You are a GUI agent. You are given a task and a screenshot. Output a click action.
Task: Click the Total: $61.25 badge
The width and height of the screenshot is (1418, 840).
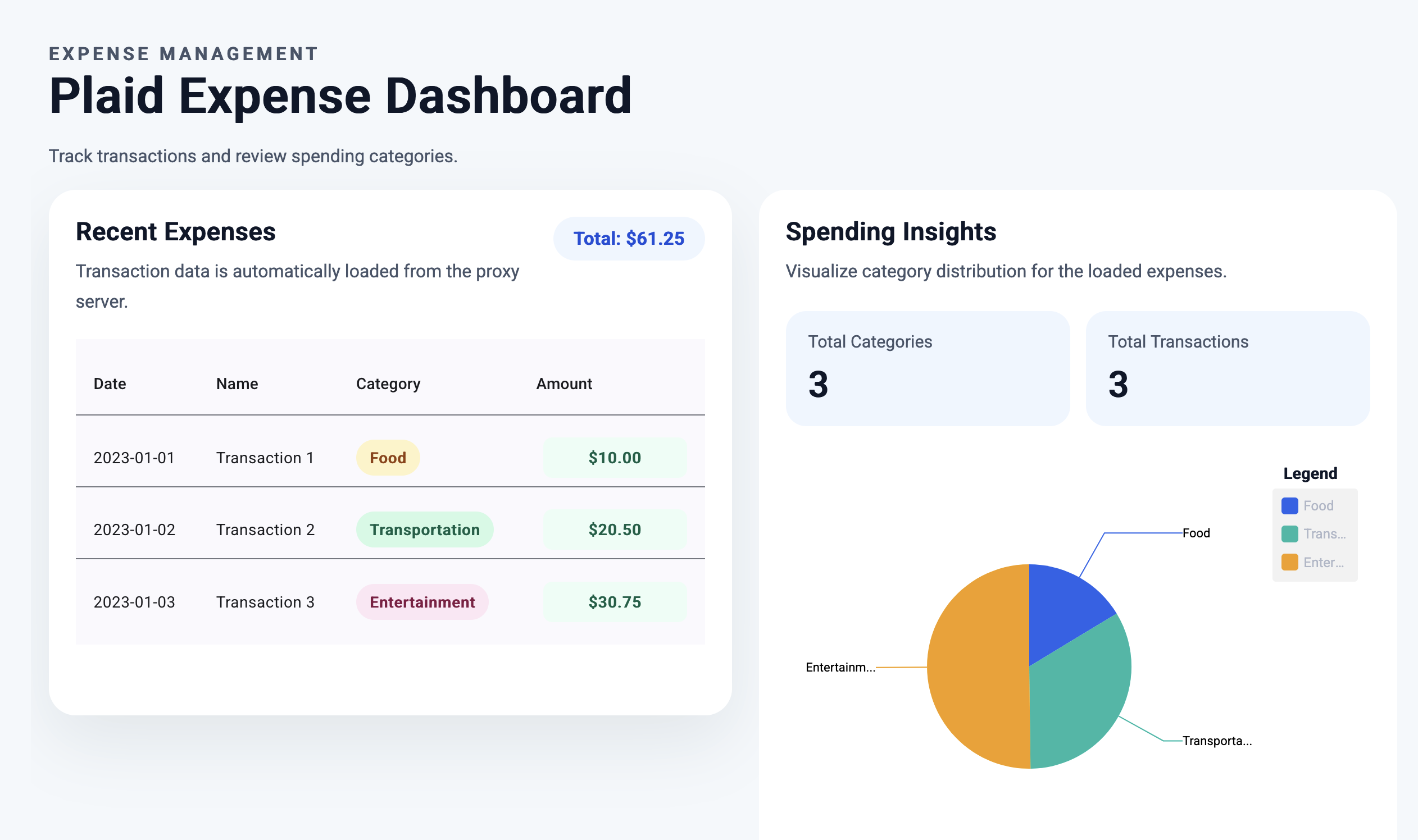click(x=629, y=238)
